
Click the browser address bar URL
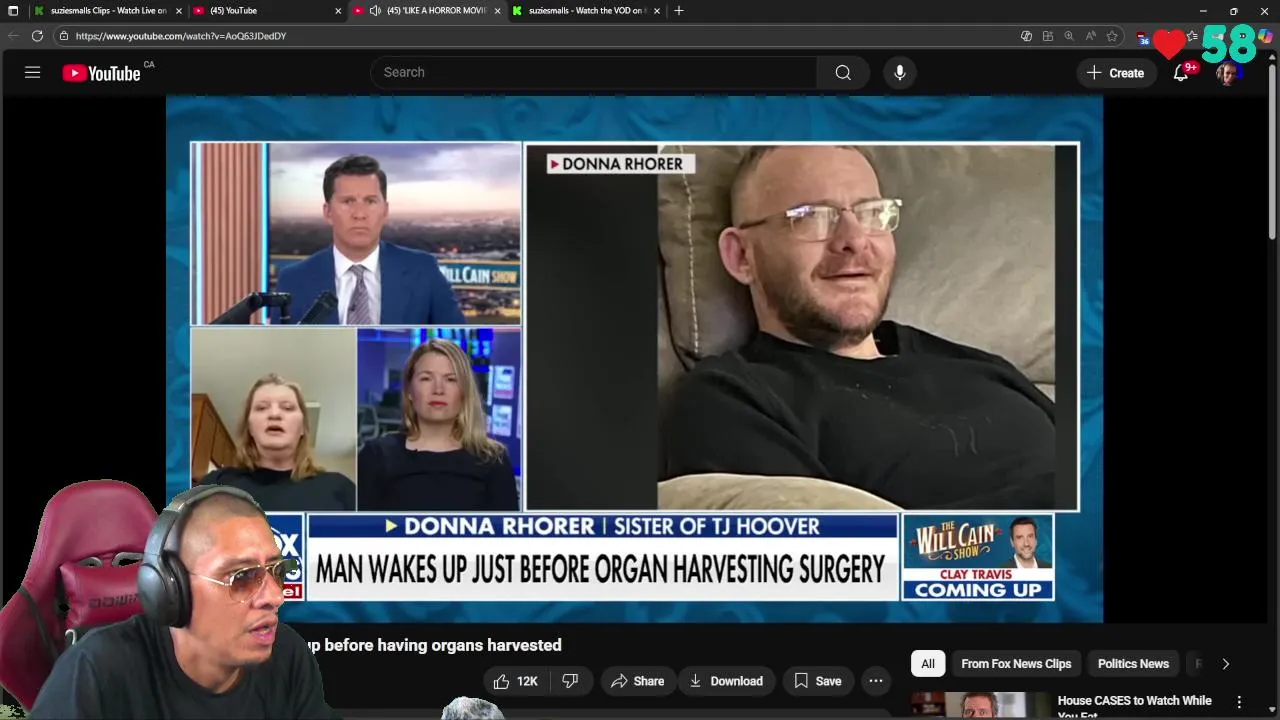[x=181, y=36]
